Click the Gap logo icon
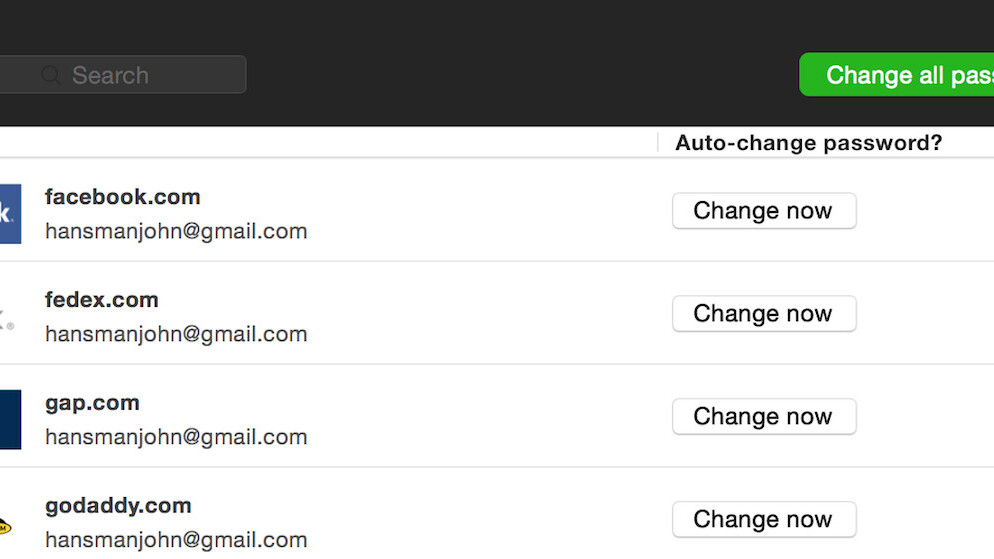Viewport: 994px width, 559px height. (x=9, y=419)
